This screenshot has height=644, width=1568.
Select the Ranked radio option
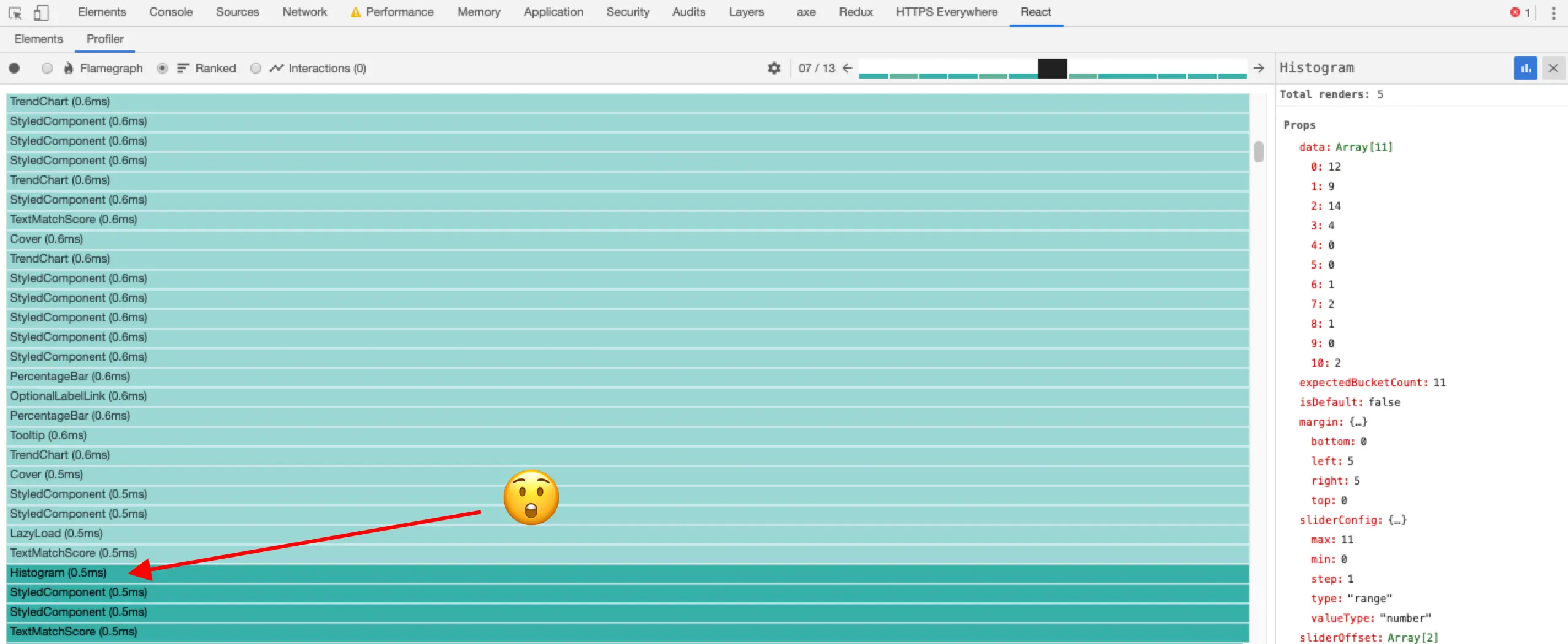[163, 68]
